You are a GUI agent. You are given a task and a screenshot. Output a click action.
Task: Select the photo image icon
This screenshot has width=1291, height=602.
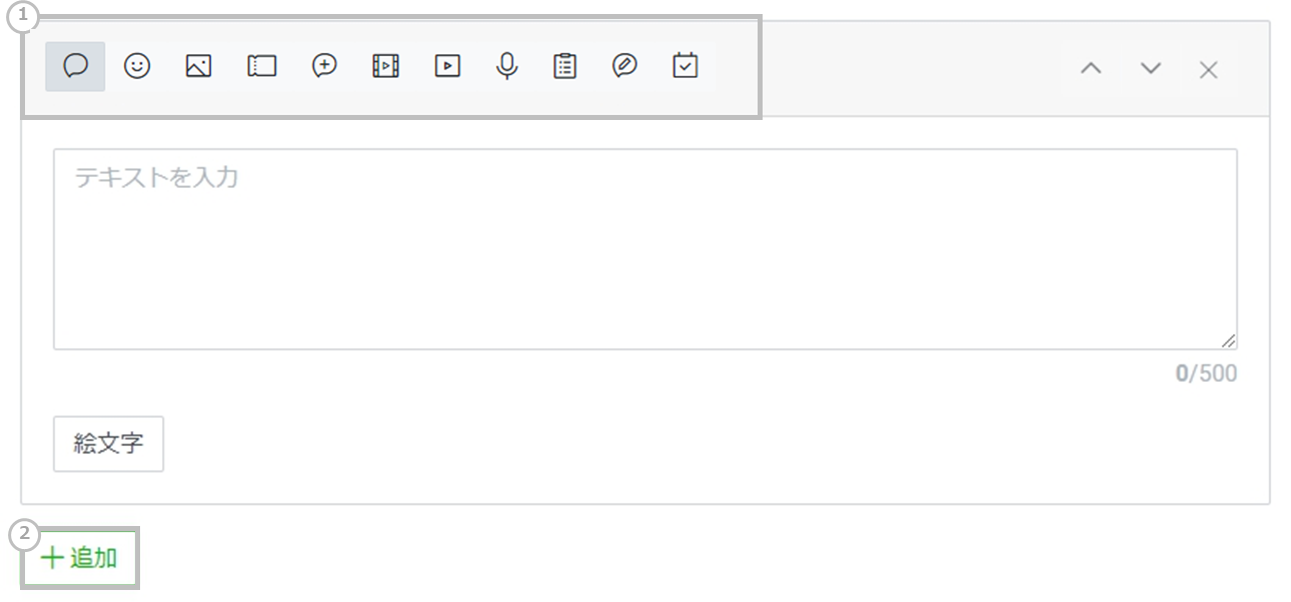198,67
